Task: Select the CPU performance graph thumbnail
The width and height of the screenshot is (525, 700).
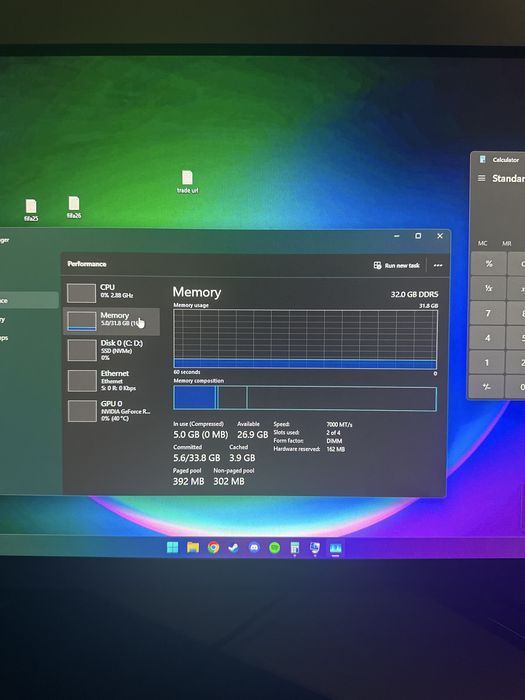Action: pyautogui.click(x=81, y=293)
